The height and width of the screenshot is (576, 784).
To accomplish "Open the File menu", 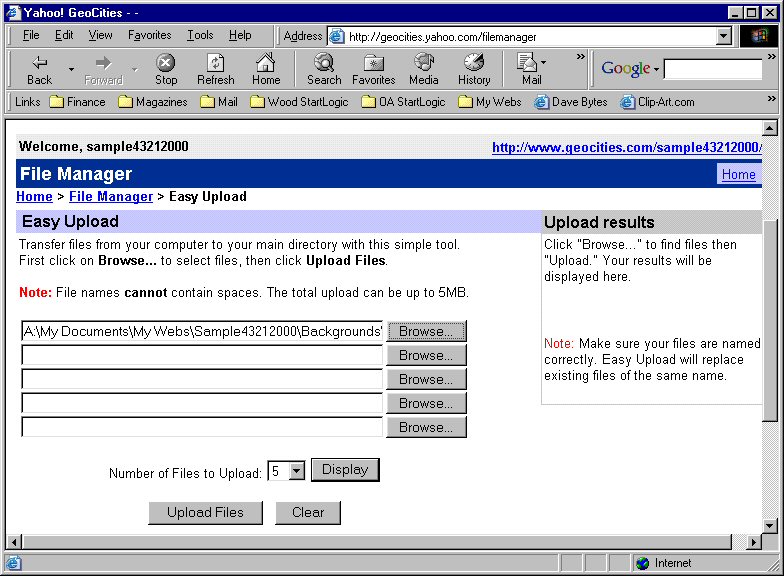I will [31, 35].
